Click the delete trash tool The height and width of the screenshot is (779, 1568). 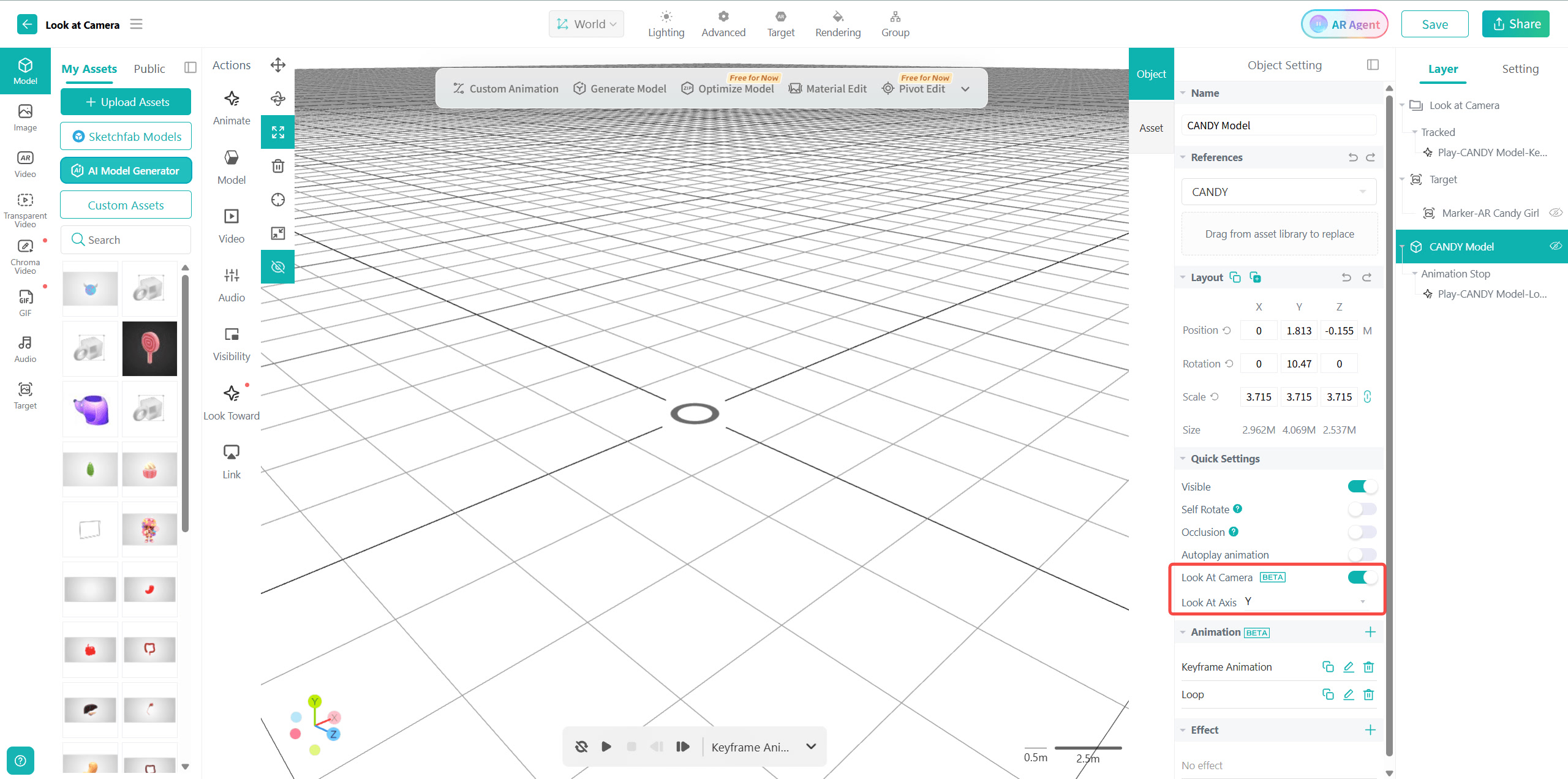tap(278, 166)
